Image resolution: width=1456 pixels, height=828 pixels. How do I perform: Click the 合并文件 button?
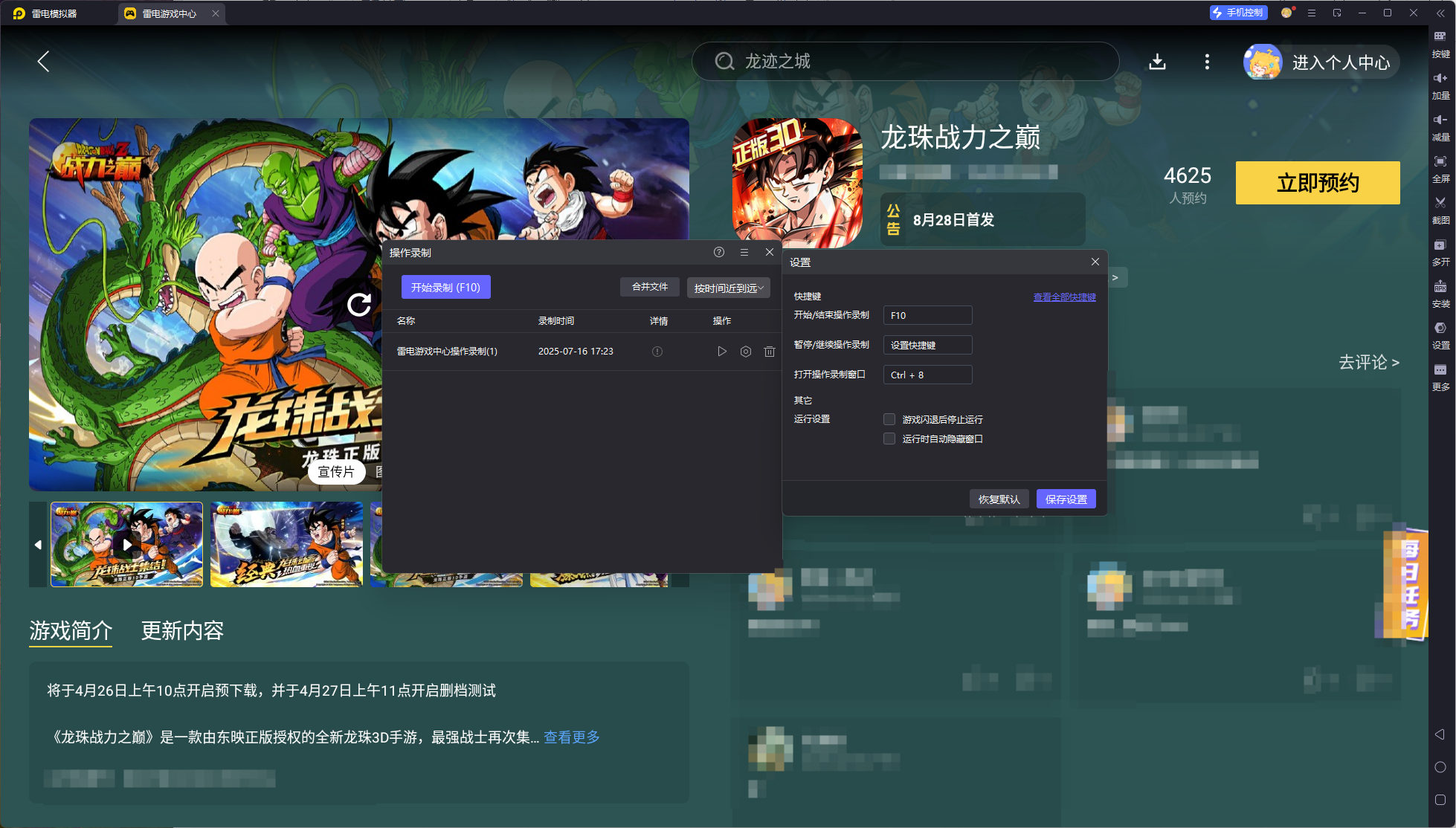pos(650,287)
